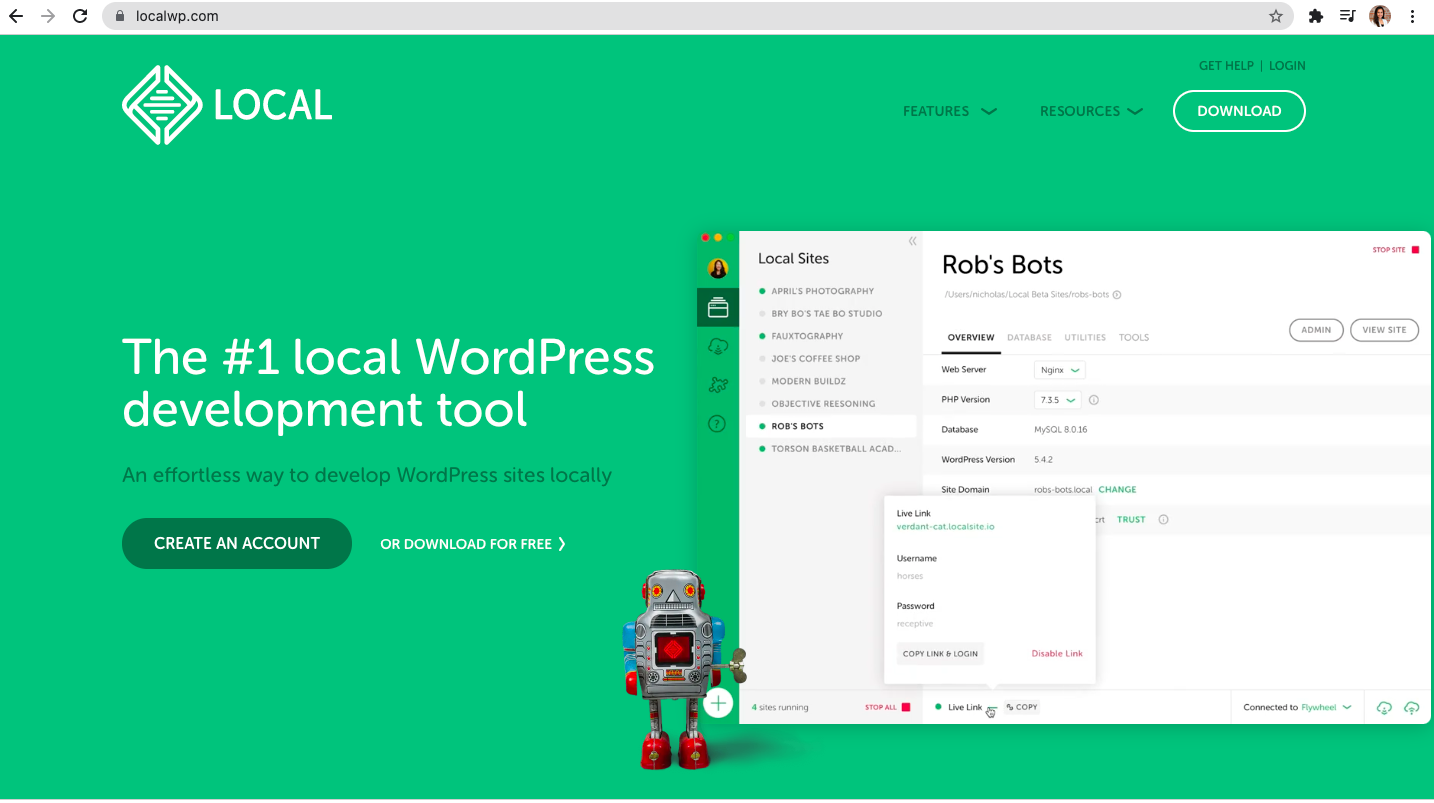Viewport: 1434px width, 803px height.
Task: Select ROB'S BOTS in site list
Action: [x=831, y=426]
